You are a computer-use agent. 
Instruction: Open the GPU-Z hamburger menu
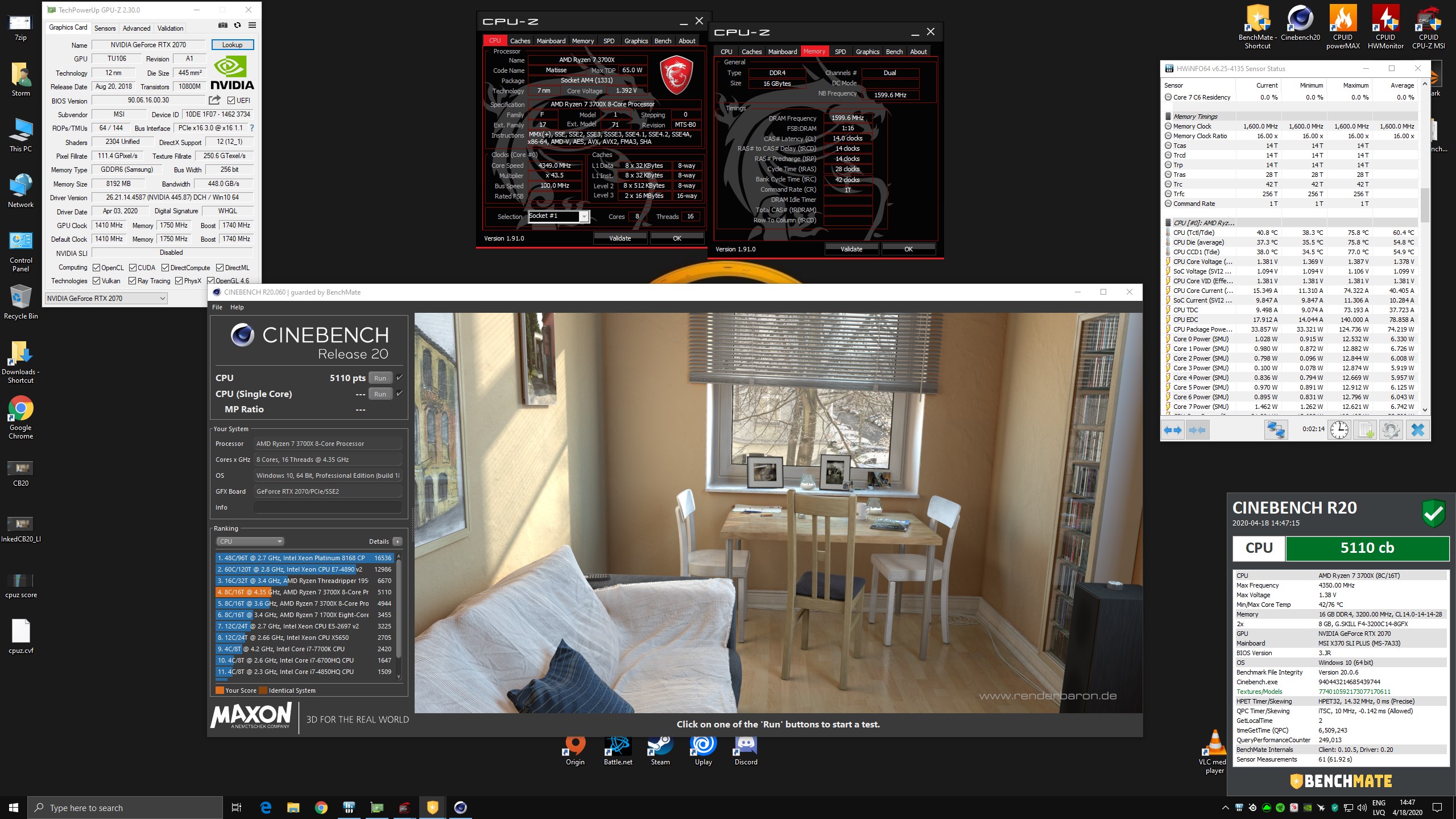pos(252,25)
